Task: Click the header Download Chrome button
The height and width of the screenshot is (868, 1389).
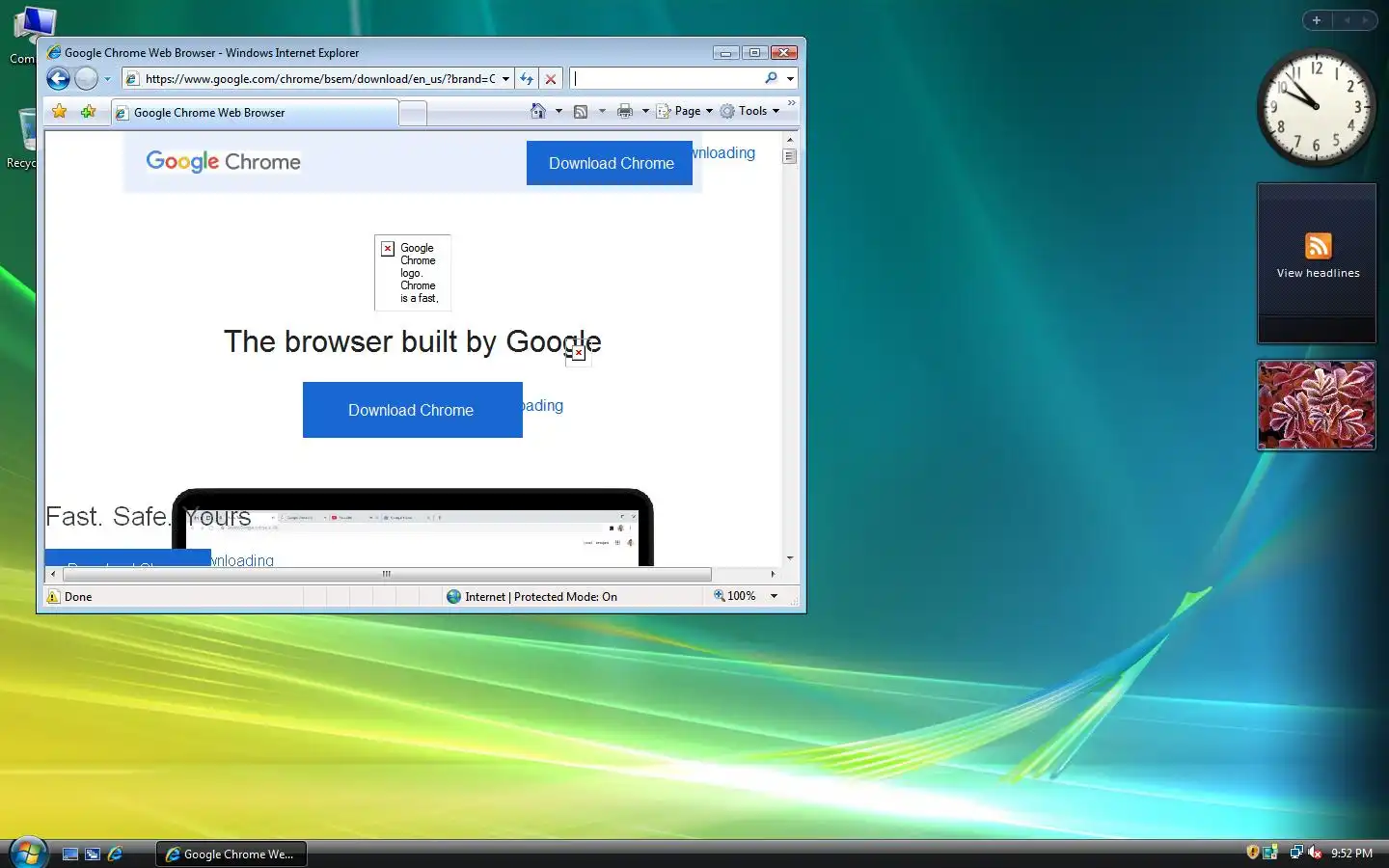Action: 610,163
